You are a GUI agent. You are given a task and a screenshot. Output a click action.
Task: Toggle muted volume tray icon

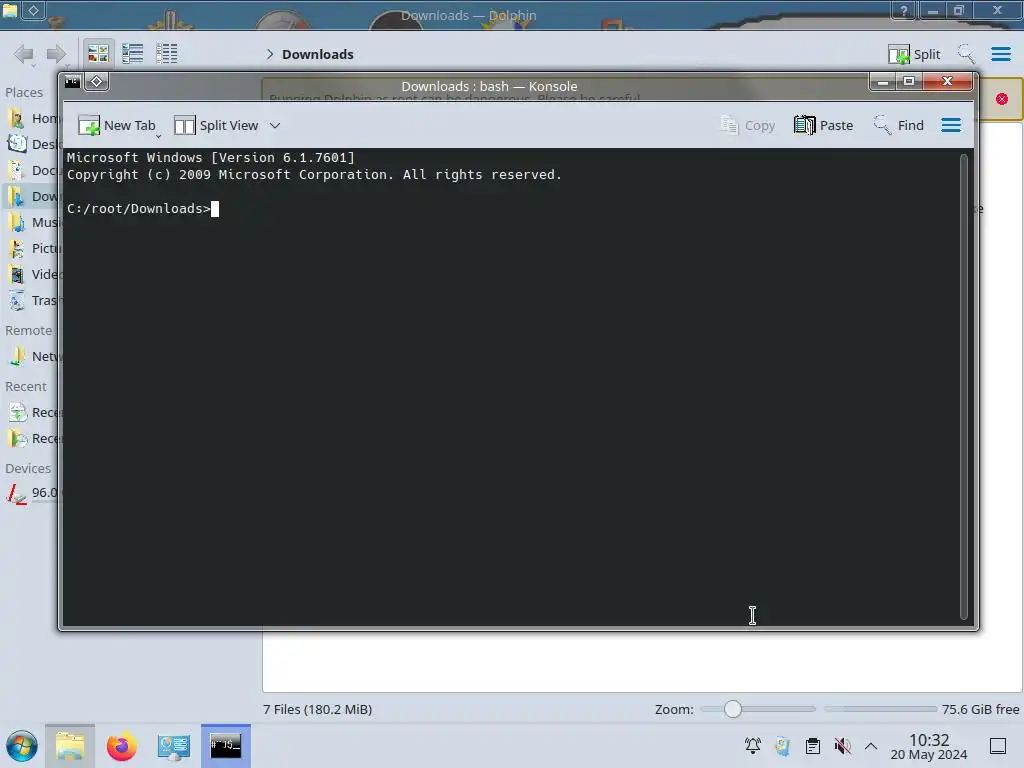click(842, 746)
